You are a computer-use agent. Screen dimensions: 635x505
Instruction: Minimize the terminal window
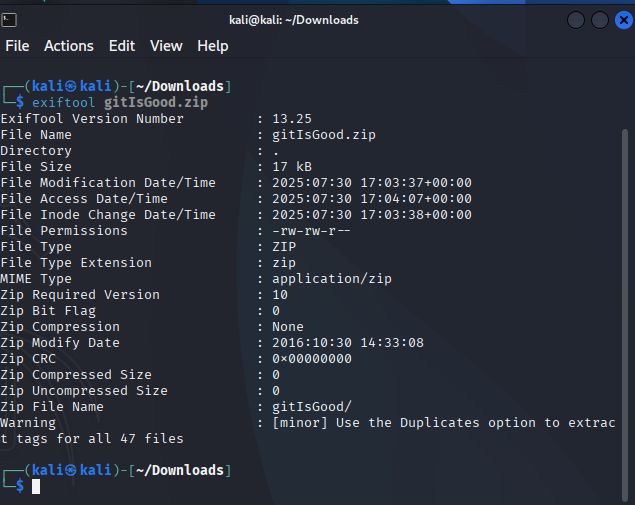point(576,20)
